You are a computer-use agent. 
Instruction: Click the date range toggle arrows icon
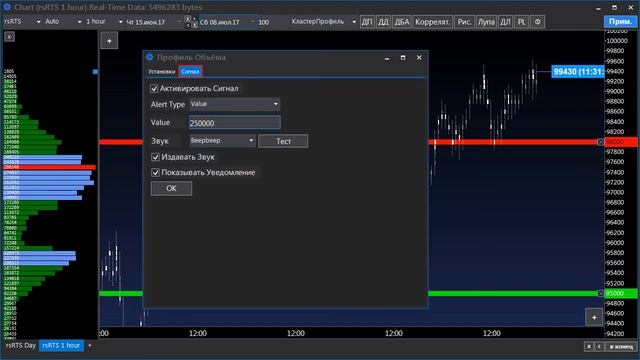tap(191, 22)
